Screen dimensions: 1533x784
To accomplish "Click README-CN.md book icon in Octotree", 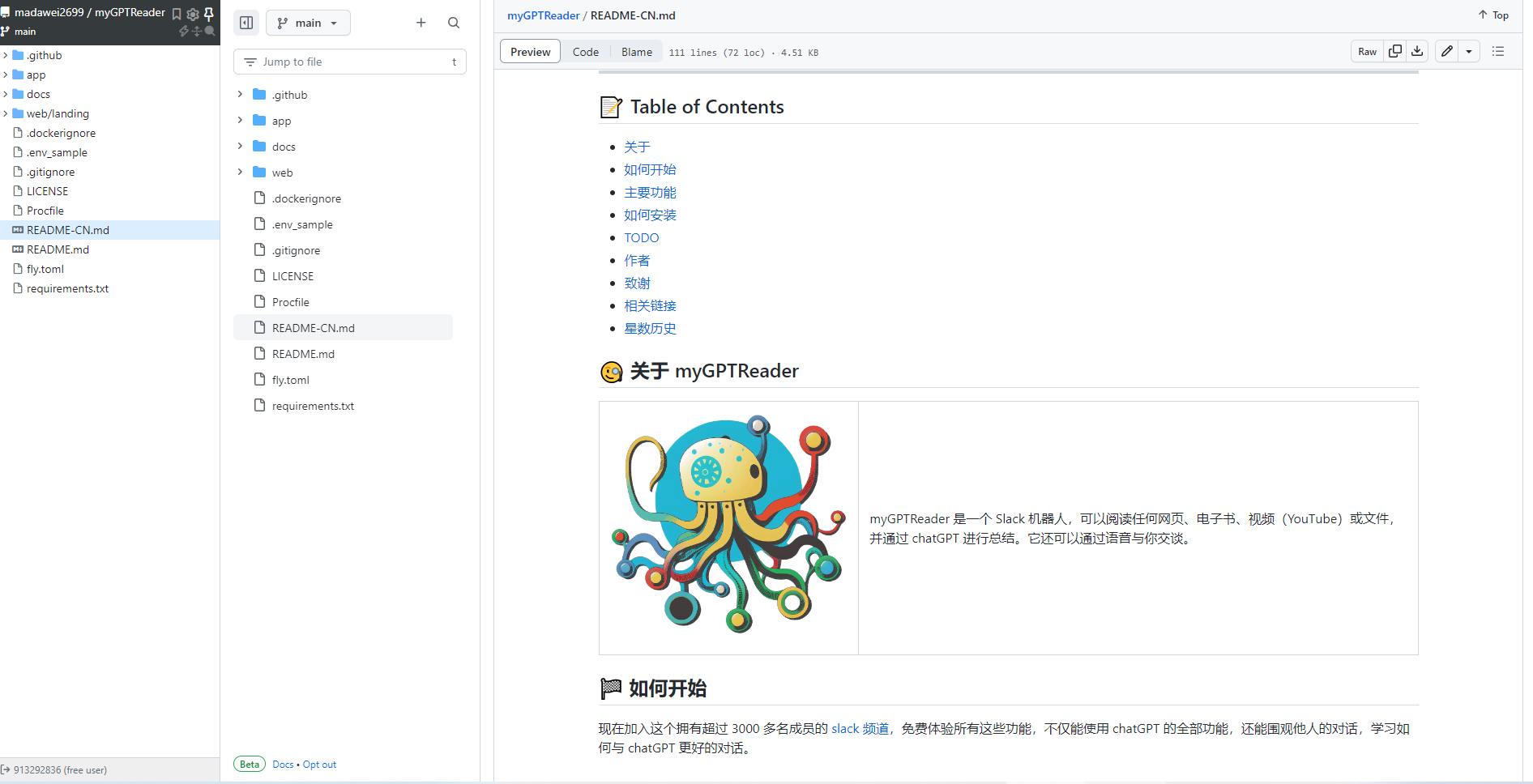I will (18, 230).
